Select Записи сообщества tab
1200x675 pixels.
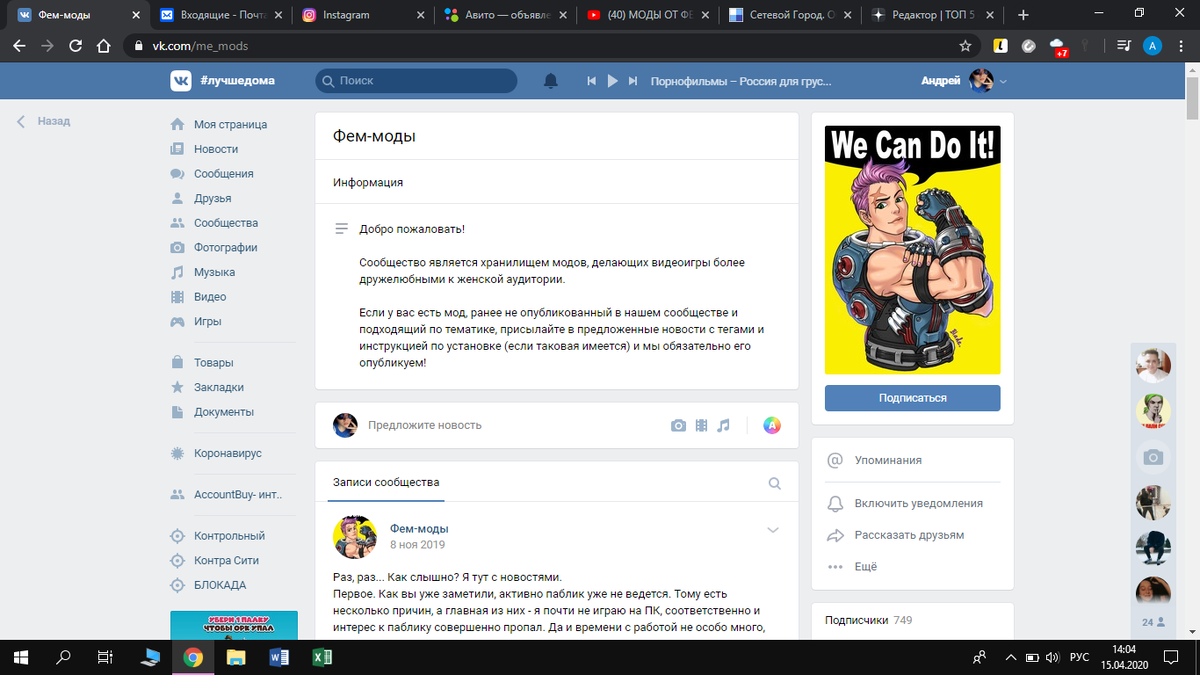click(x=386, y=483)
